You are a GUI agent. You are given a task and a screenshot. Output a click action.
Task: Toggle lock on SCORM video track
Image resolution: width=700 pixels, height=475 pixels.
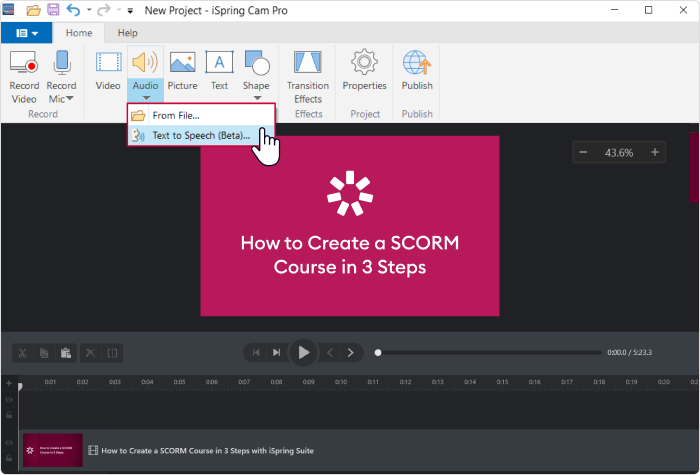tap(9, 458)
